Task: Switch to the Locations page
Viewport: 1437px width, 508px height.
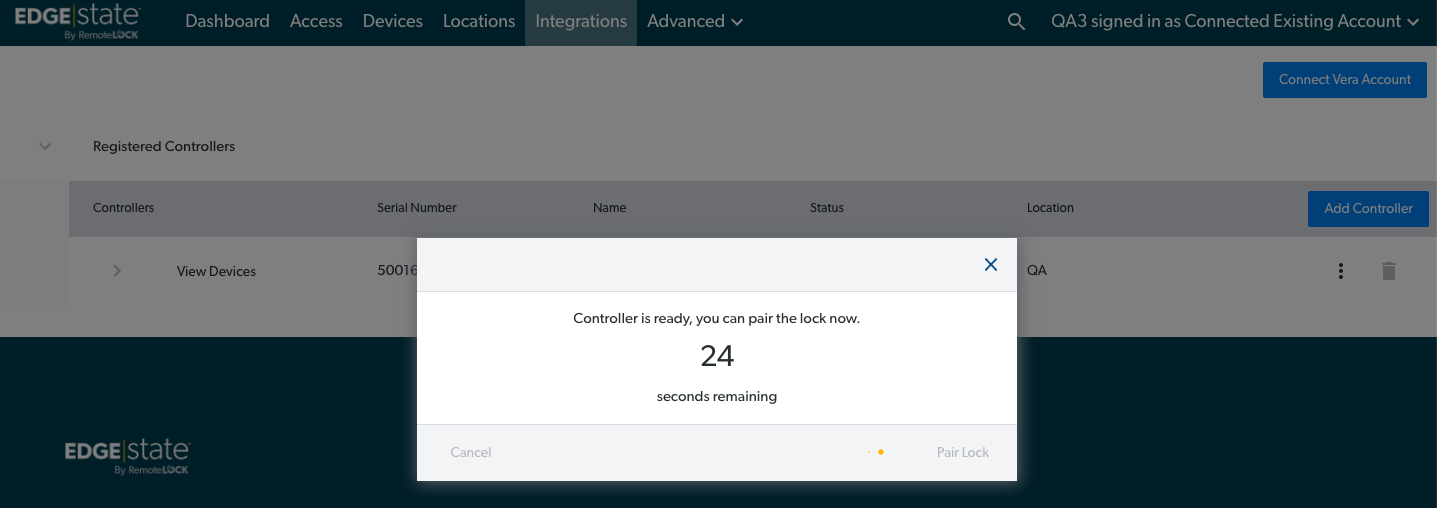Action: coord(479,22)
